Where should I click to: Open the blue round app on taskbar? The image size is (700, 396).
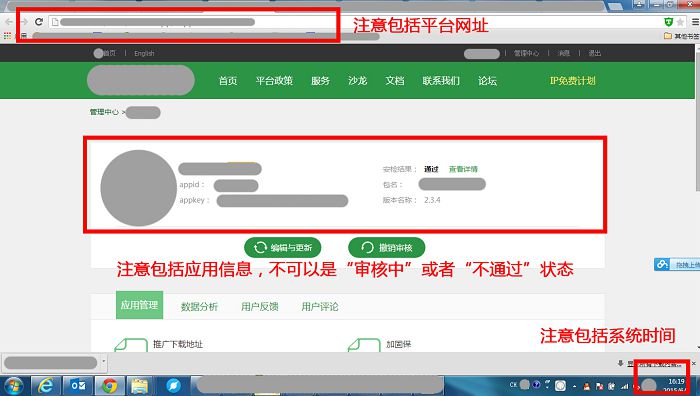[x=173, y=386]
